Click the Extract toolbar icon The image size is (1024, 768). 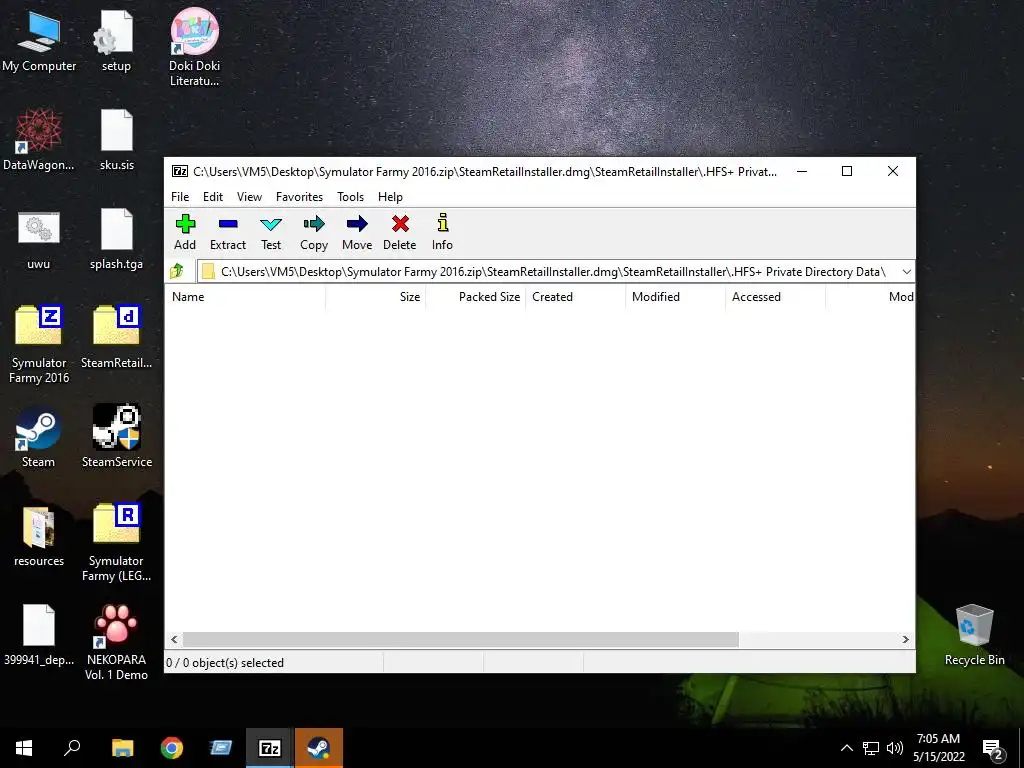click(228, 232)
